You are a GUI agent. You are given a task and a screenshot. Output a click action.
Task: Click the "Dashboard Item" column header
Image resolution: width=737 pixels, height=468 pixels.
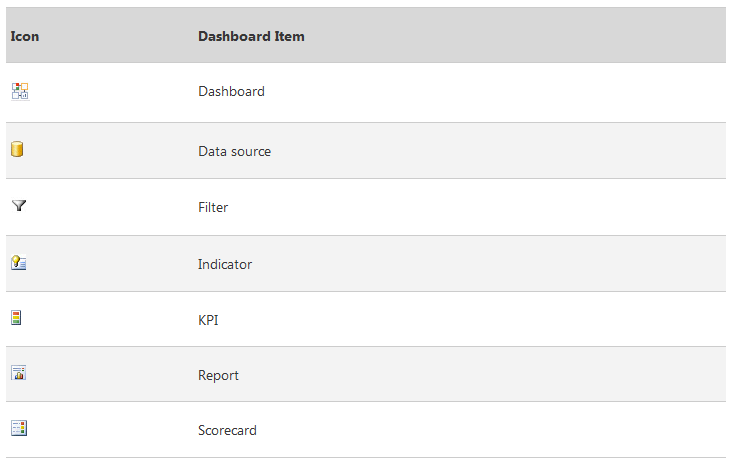click(x=251, y=36)
